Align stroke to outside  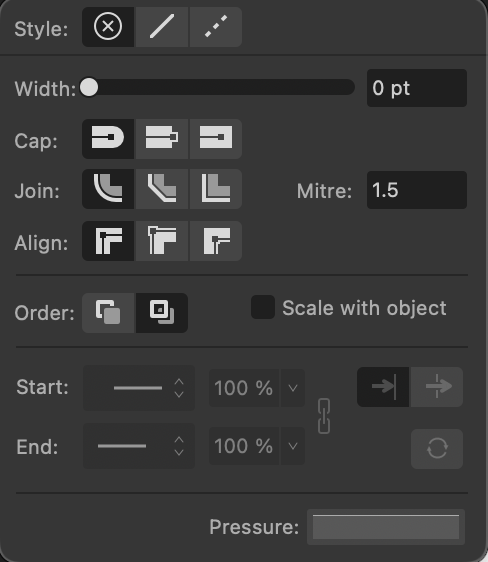coord(216,241)
